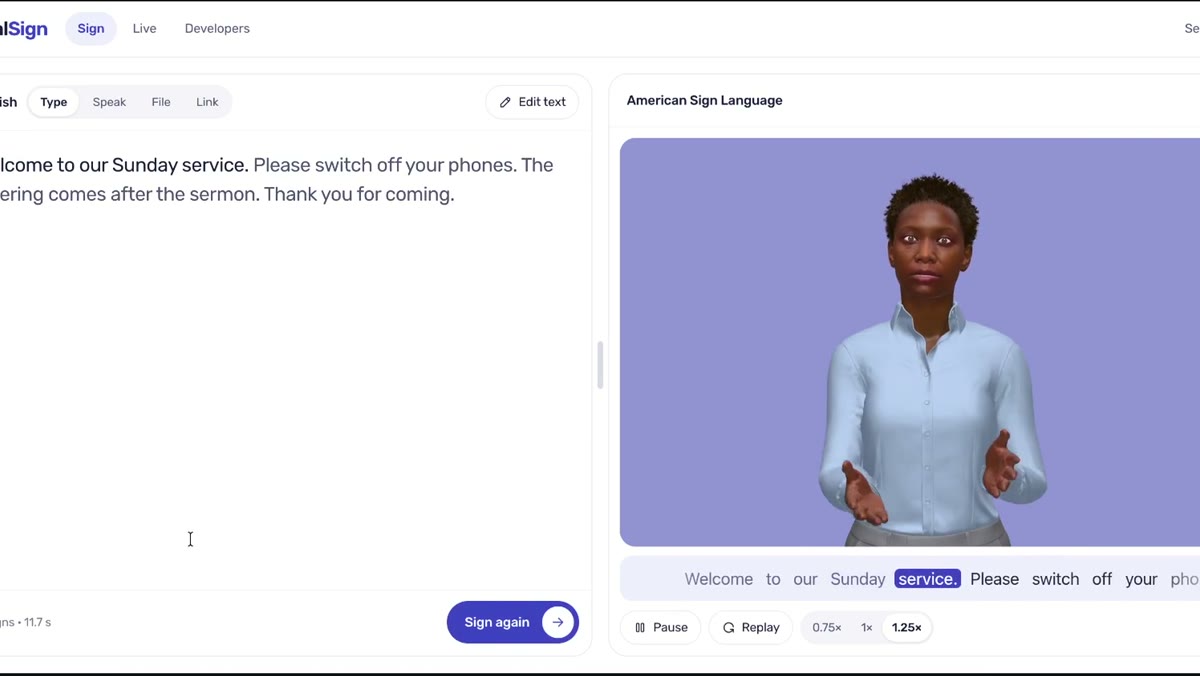
Task: Click the word "Sunday" in the transcript
Action: pyautogui.click(x=858, y=579)
